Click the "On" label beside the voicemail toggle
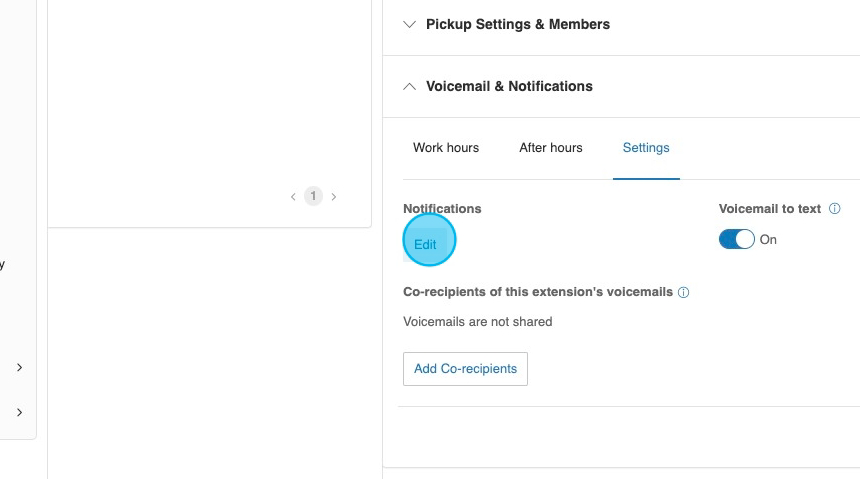This screenshot has height=479, width=860. (x=768, y=240)
